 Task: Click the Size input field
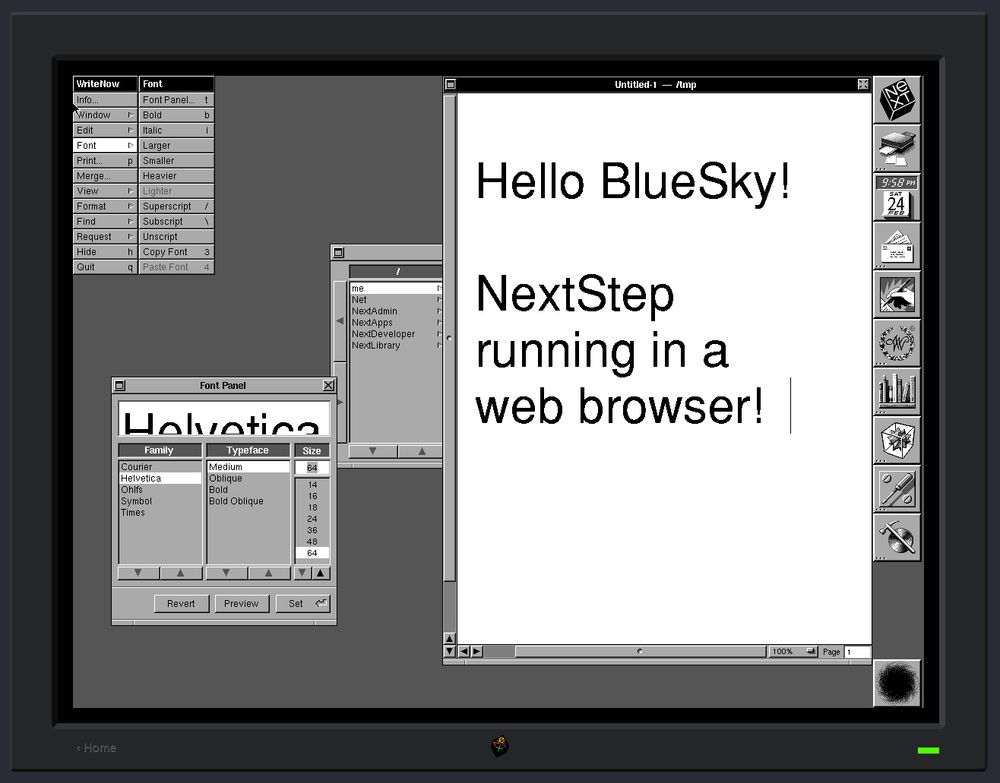[312, 467]
